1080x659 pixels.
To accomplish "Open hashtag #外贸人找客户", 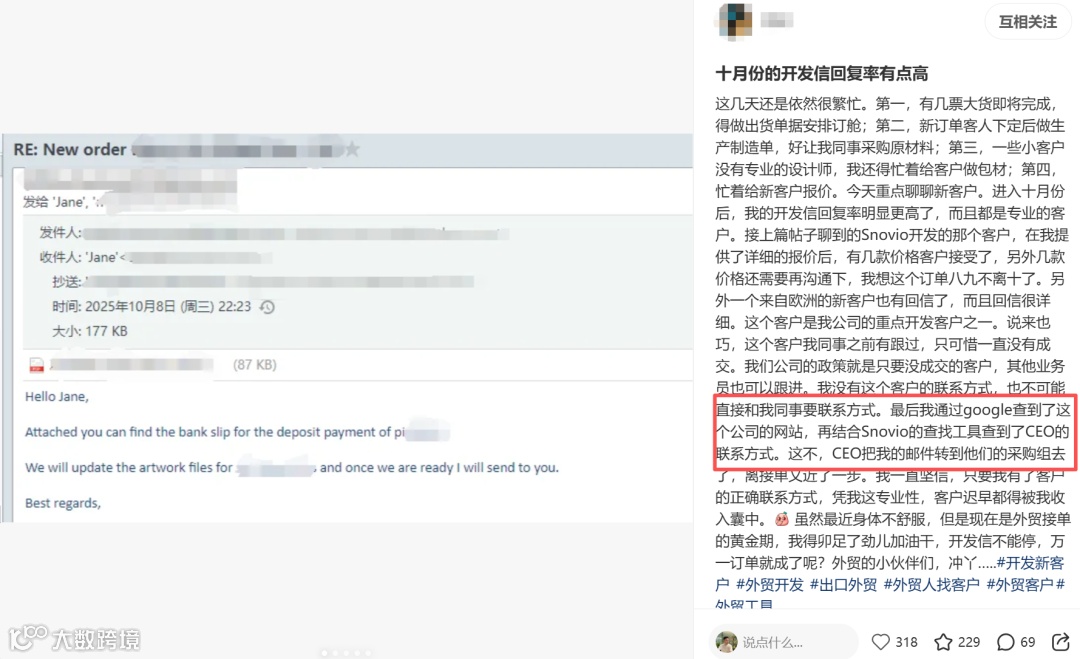I will (x=931, y=585).
